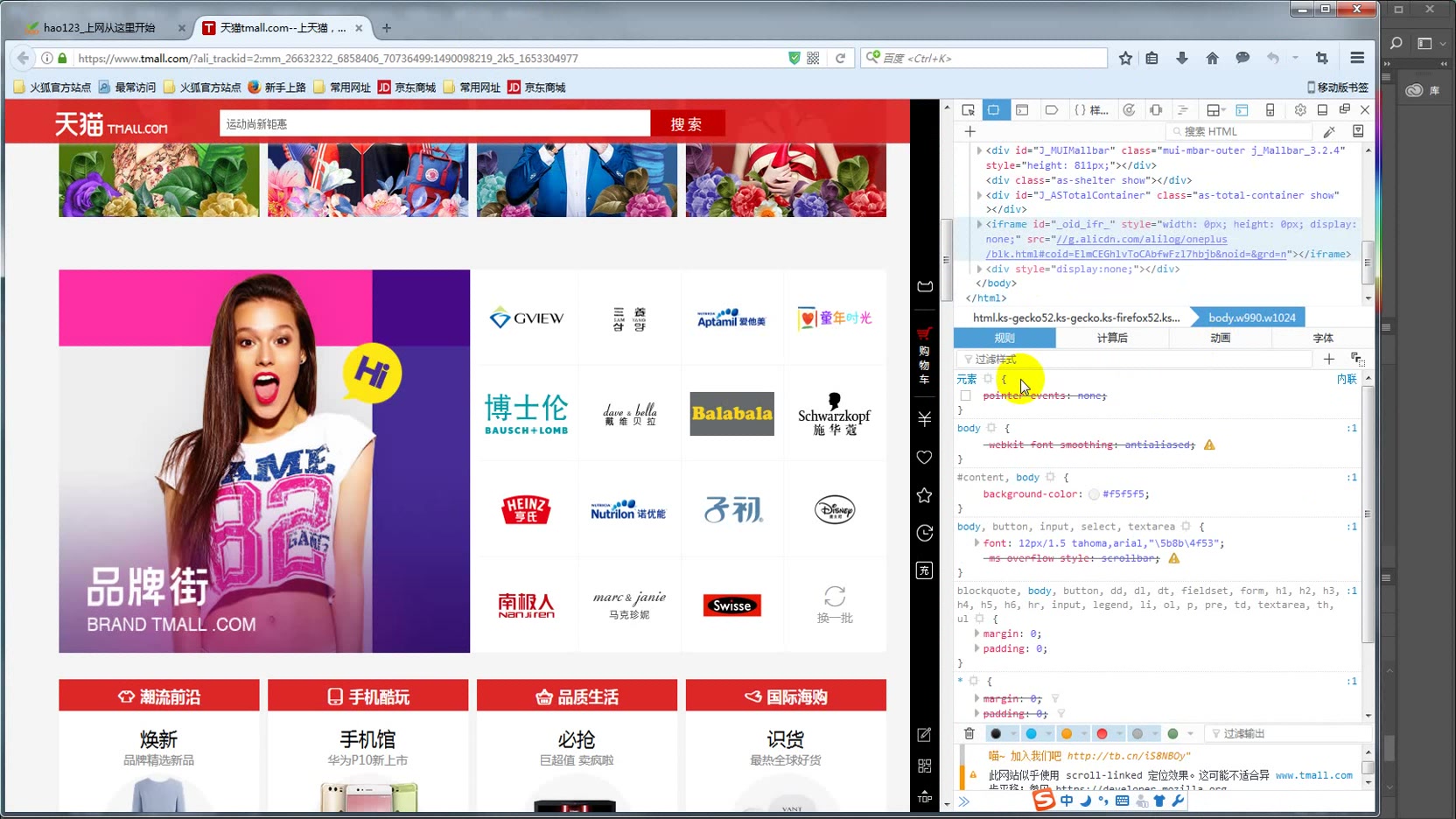The width and height of the screenshot is (1456, 819).
Task: Toggle the red Security console filter
Action: click(x=1102, y=733)
